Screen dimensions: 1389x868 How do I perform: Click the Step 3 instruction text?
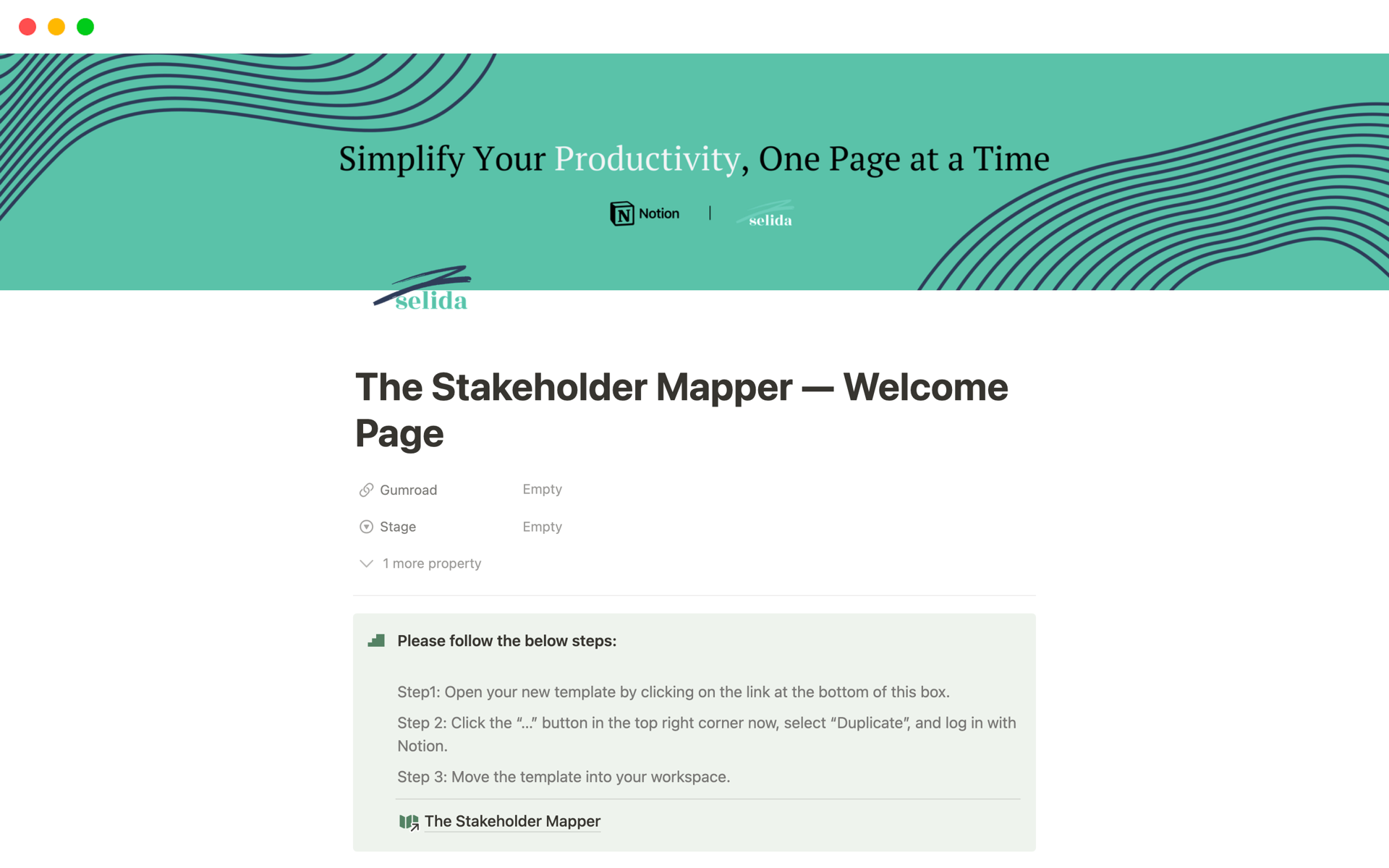point(563,776)
